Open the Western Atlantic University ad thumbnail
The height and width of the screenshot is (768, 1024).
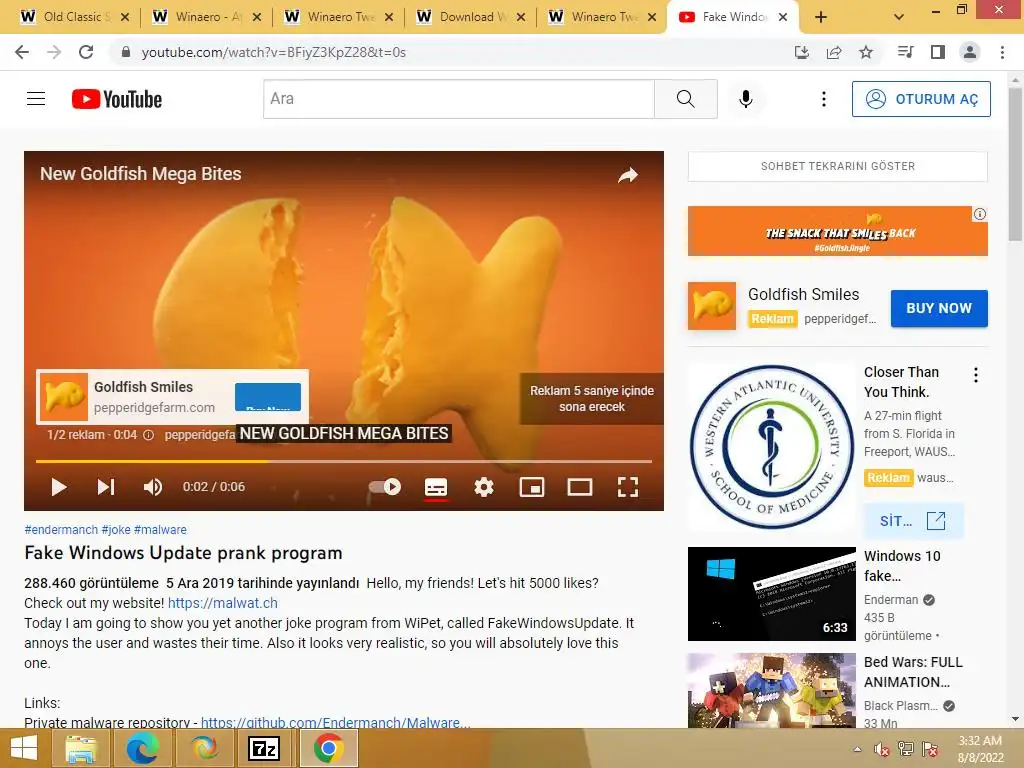[771, 447]
